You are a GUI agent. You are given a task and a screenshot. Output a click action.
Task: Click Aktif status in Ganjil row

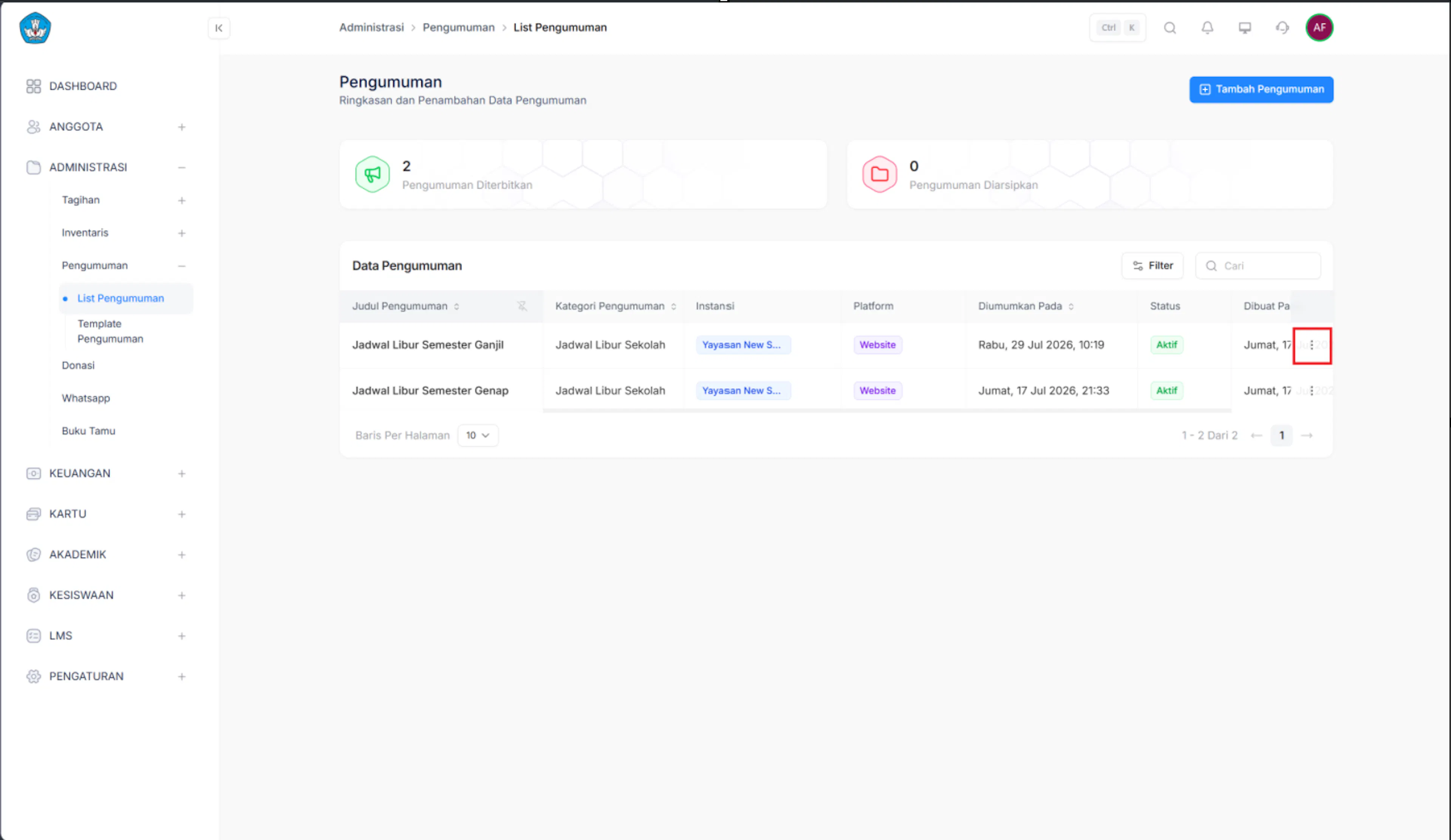click(1166, 345)
